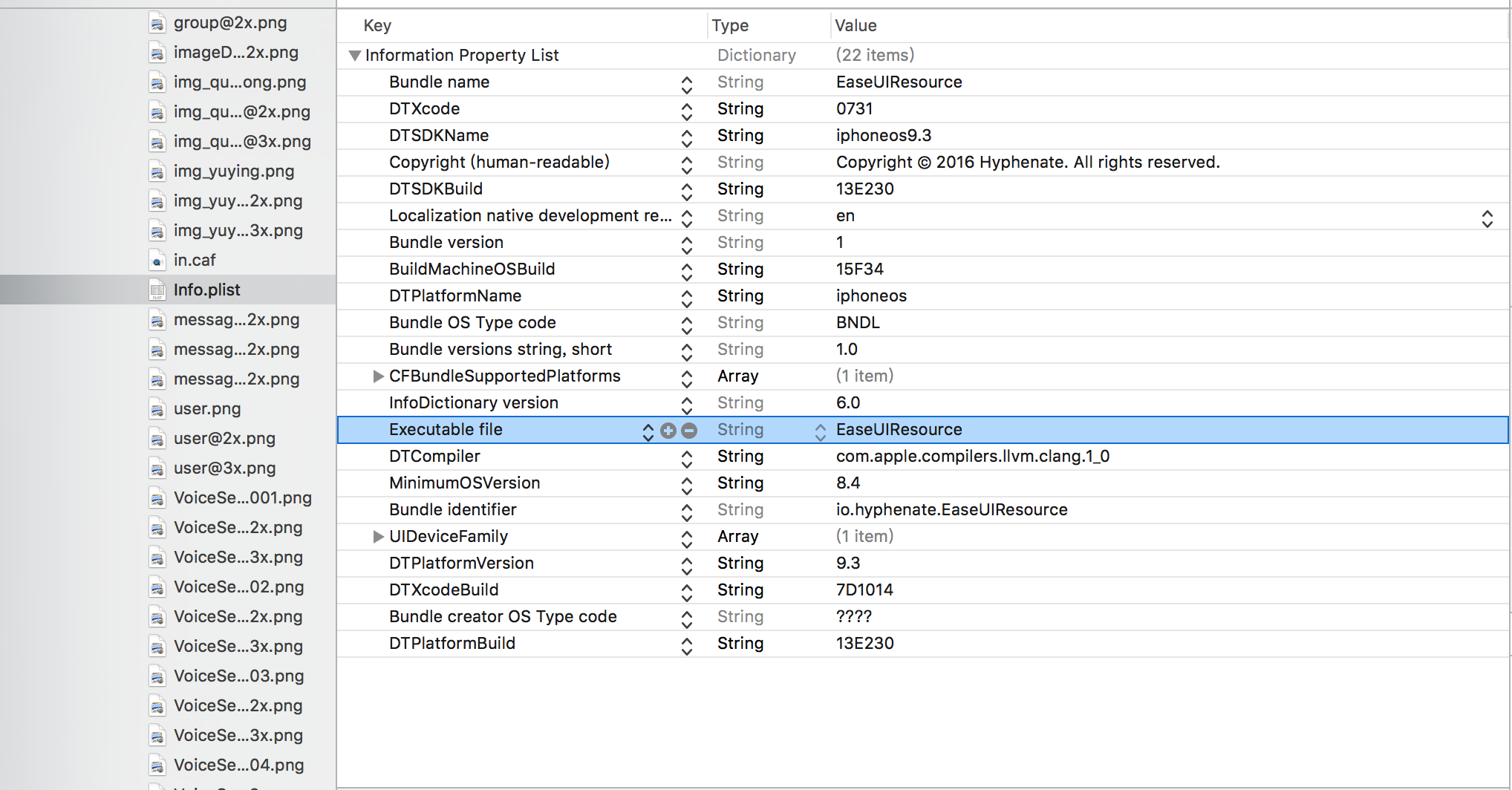Select img_yuy...2x.png in the file list
Viewport: 1512px width, 790px height.
[238, 201]
